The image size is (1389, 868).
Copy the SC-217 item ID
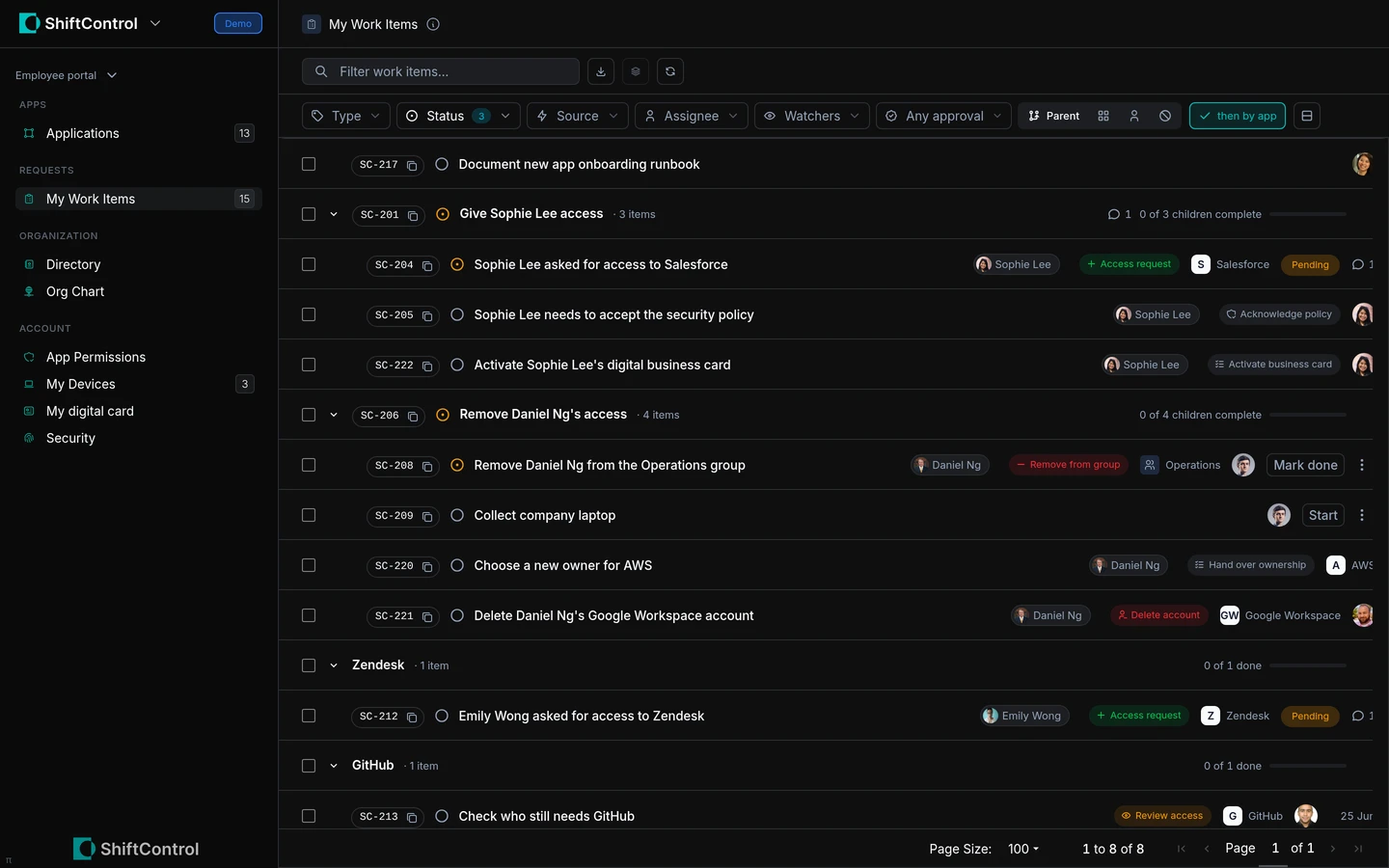click(x=412, y=165)
